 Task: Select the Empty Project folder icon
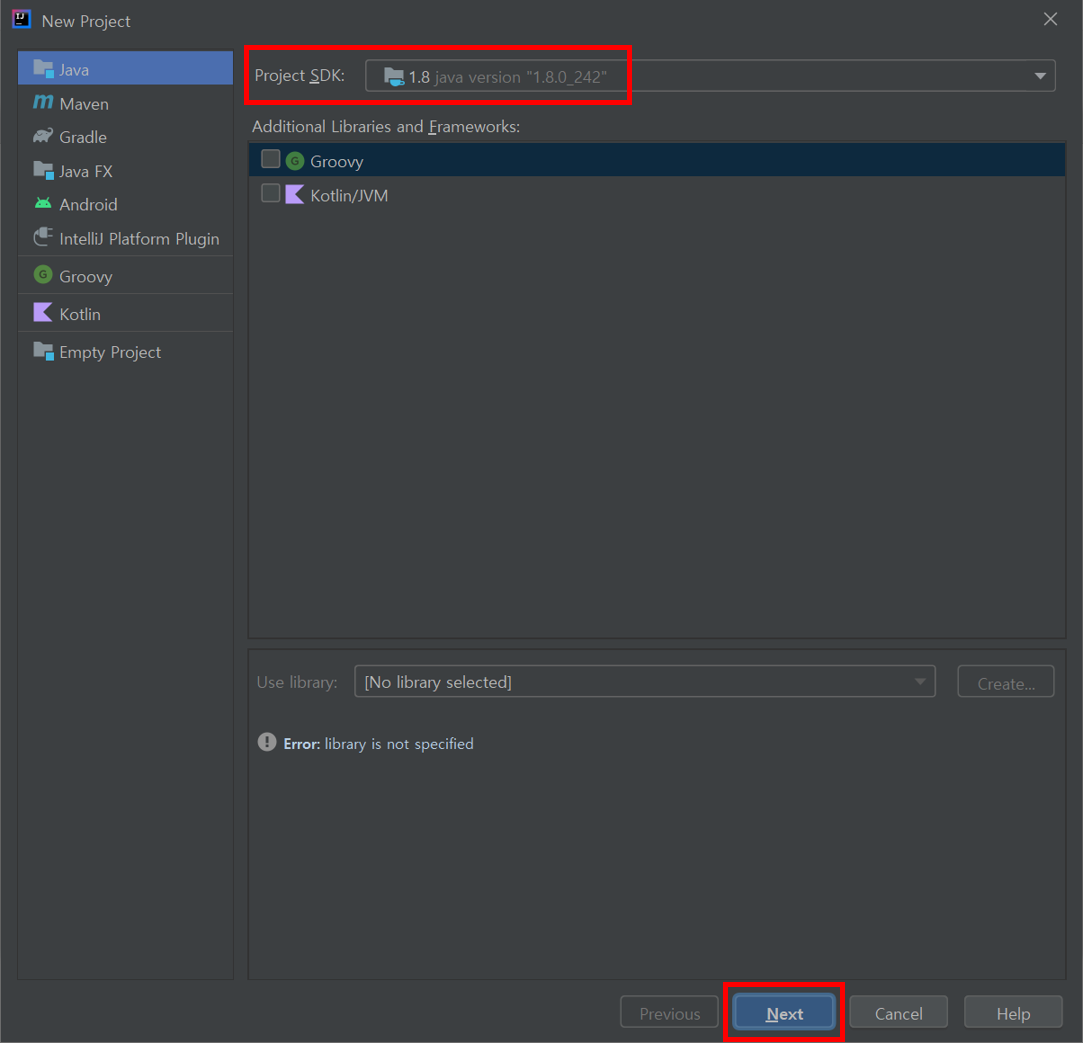coord(44,351)
